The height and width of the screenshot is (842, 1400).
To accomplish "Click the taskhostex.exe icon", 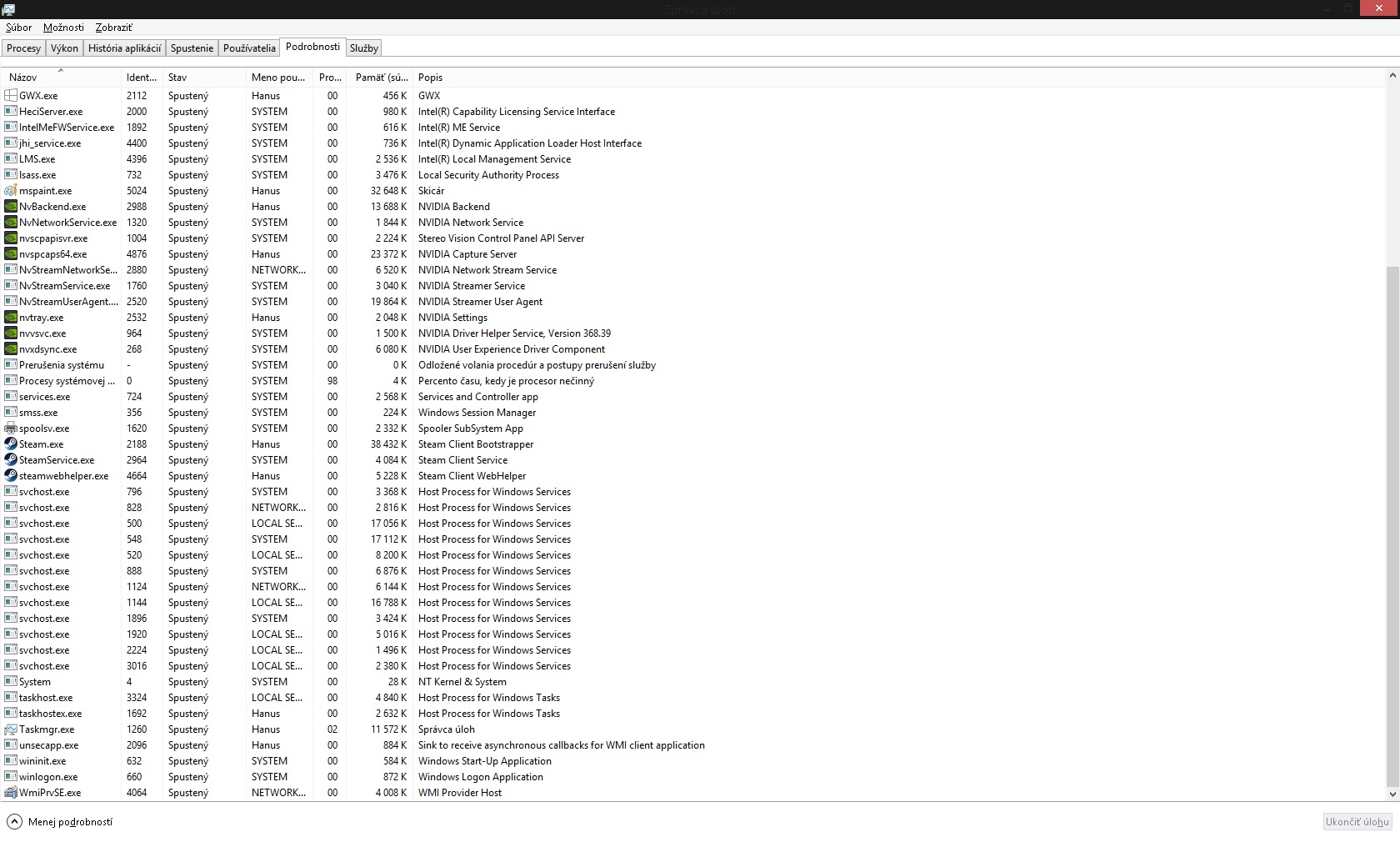I will (x=11, y=714).
